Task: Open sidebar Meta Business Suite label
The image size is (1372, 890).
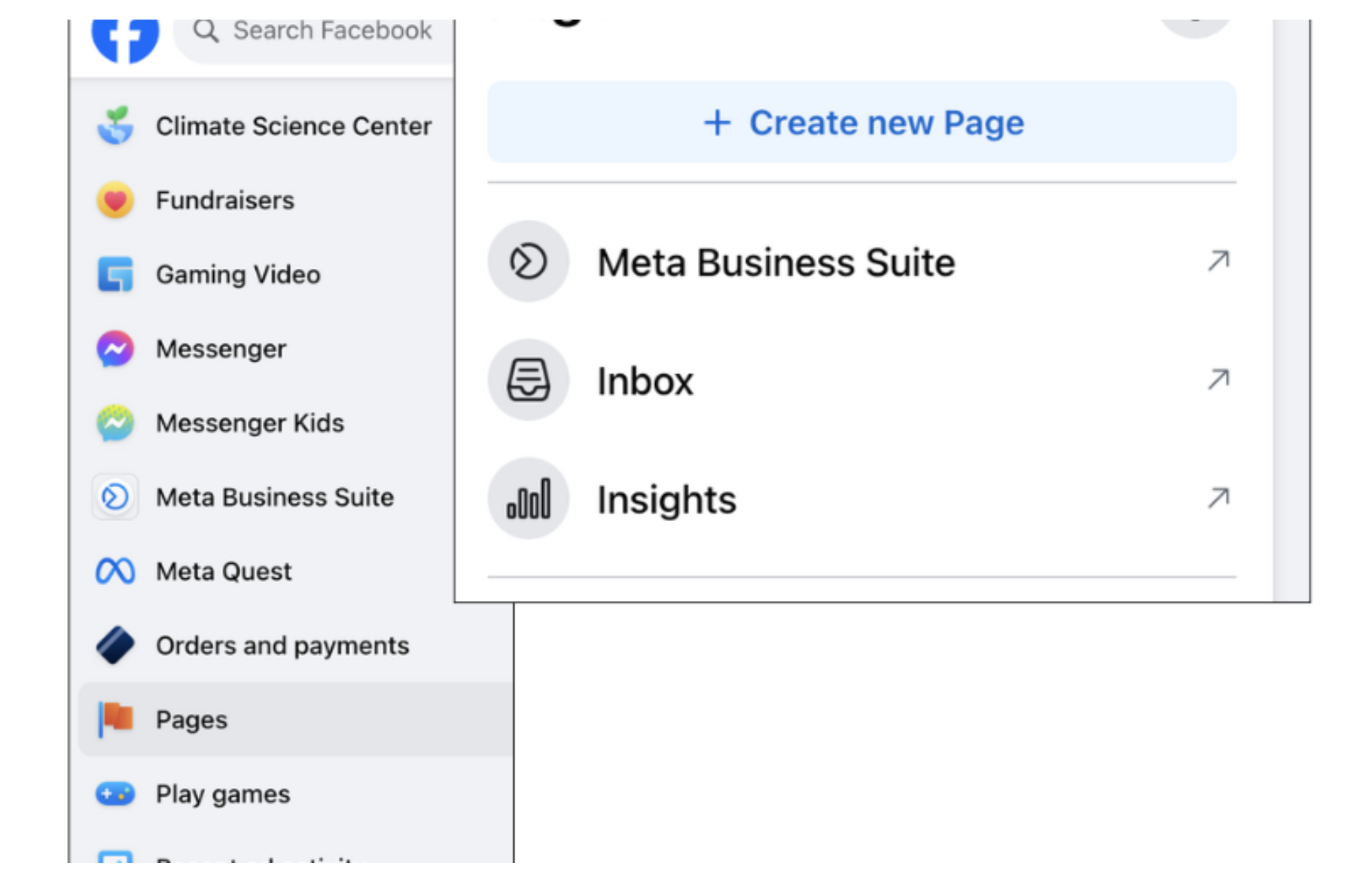Action: pos(275,497)
